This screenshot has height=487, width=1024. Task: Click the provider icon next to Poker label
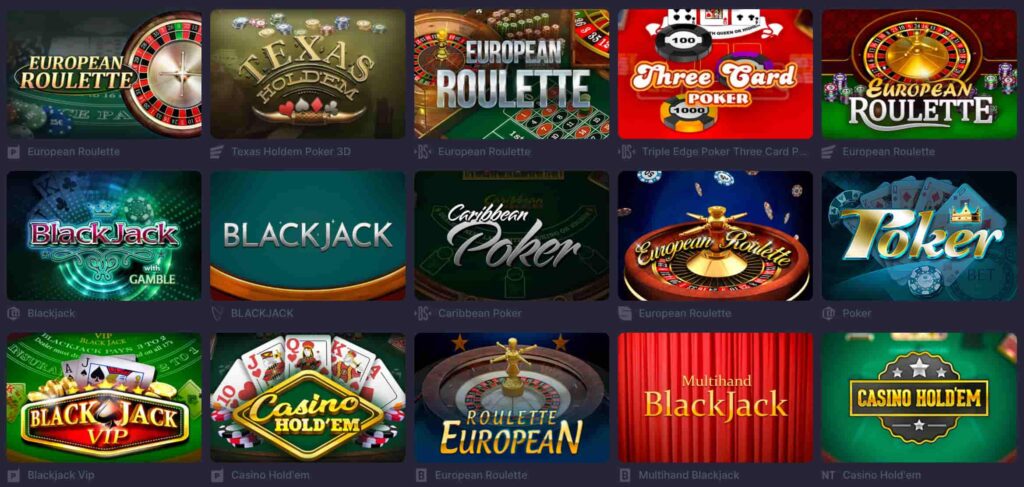829,313
